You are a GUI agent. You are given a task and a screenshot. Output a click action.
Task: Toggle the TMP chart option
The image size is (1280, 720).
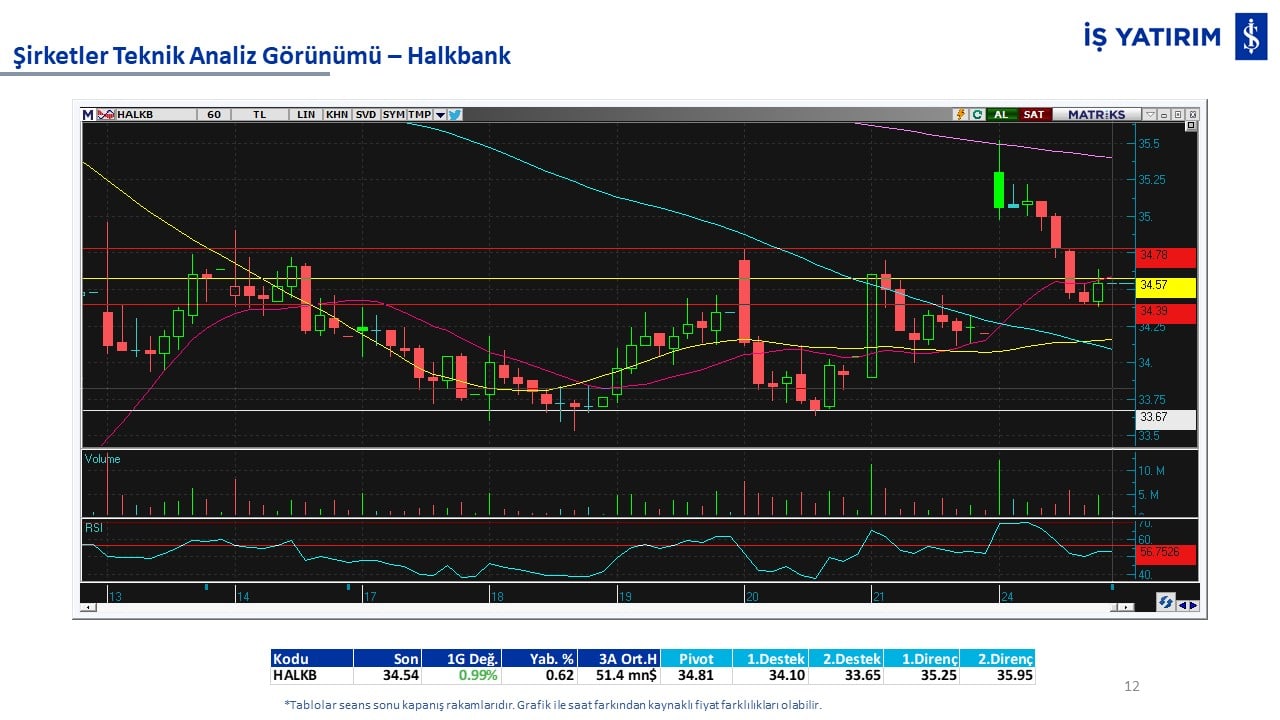click(419, 114)
